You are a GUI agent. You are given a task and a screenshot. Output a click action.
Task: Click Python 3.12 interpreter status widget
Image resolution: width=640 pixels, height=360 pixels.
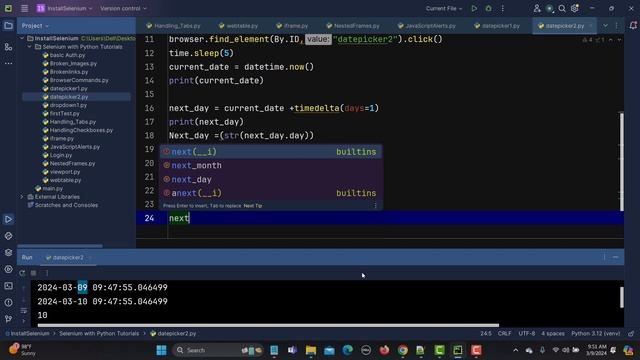point(596,333)
